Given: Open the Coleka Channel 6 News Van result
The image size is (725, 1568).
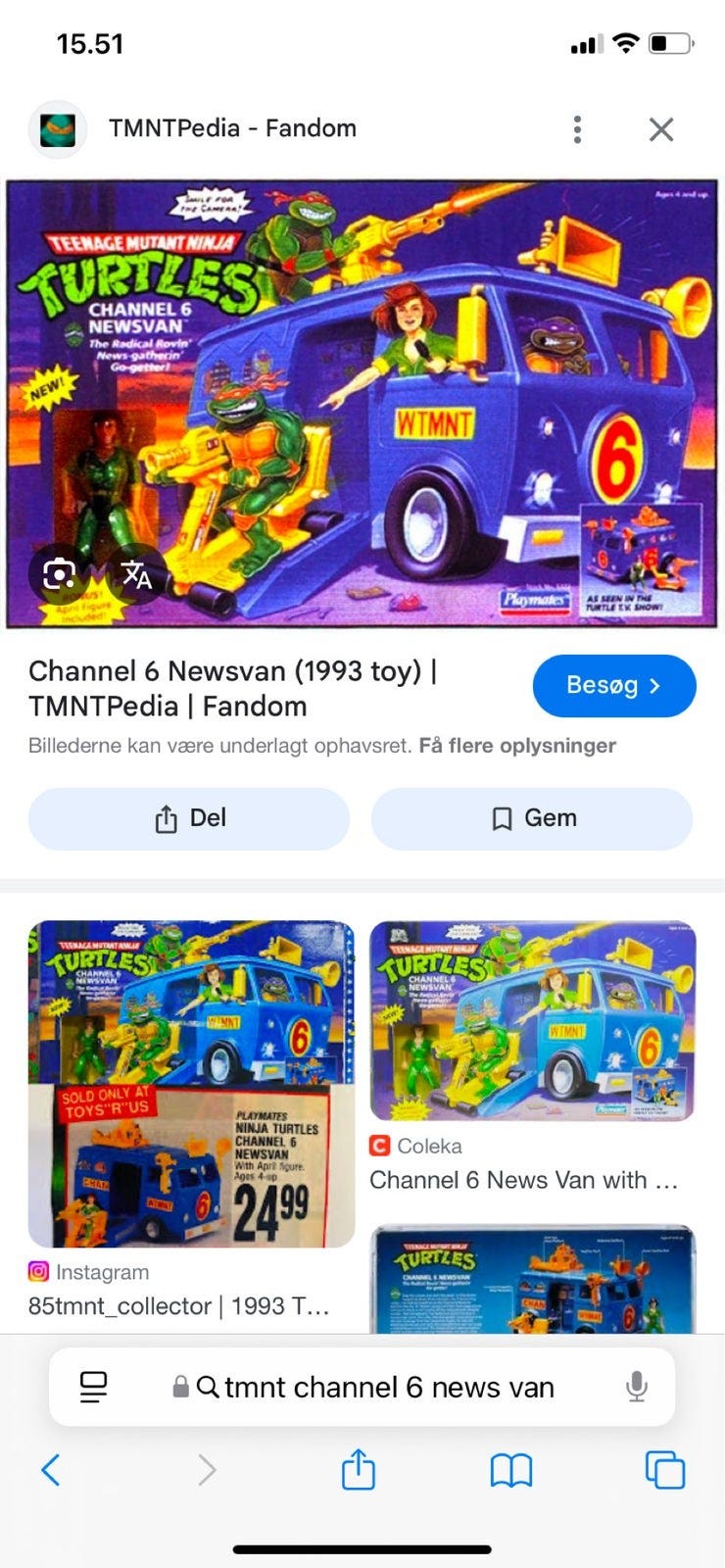Looking at the screenshot, I should click(x=524, y=1180).
